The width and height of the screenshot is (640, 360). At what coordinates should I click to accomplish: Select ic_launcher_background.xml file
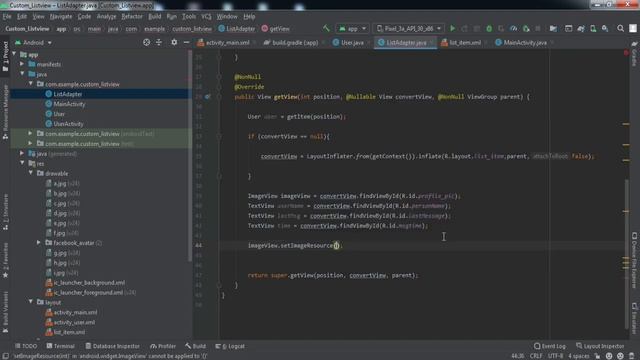(x=89, y=282)
